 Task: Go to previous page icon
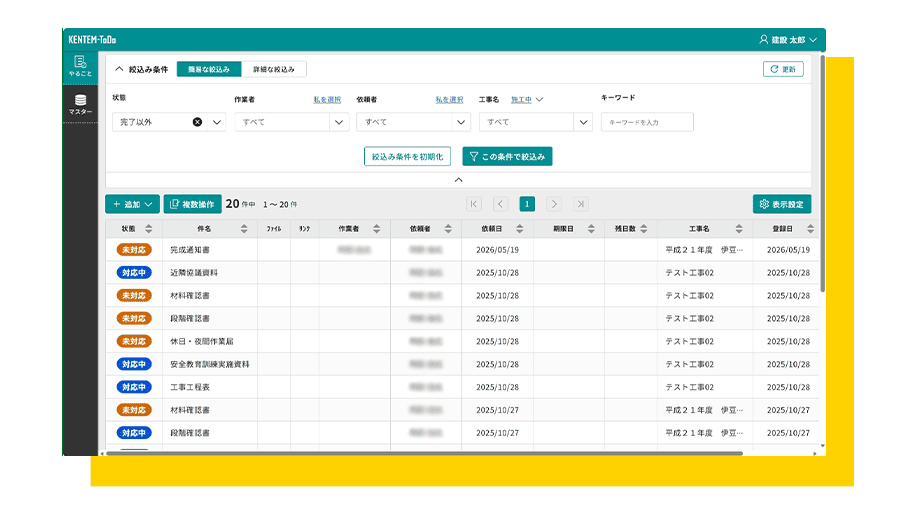(x=500, y=204)
